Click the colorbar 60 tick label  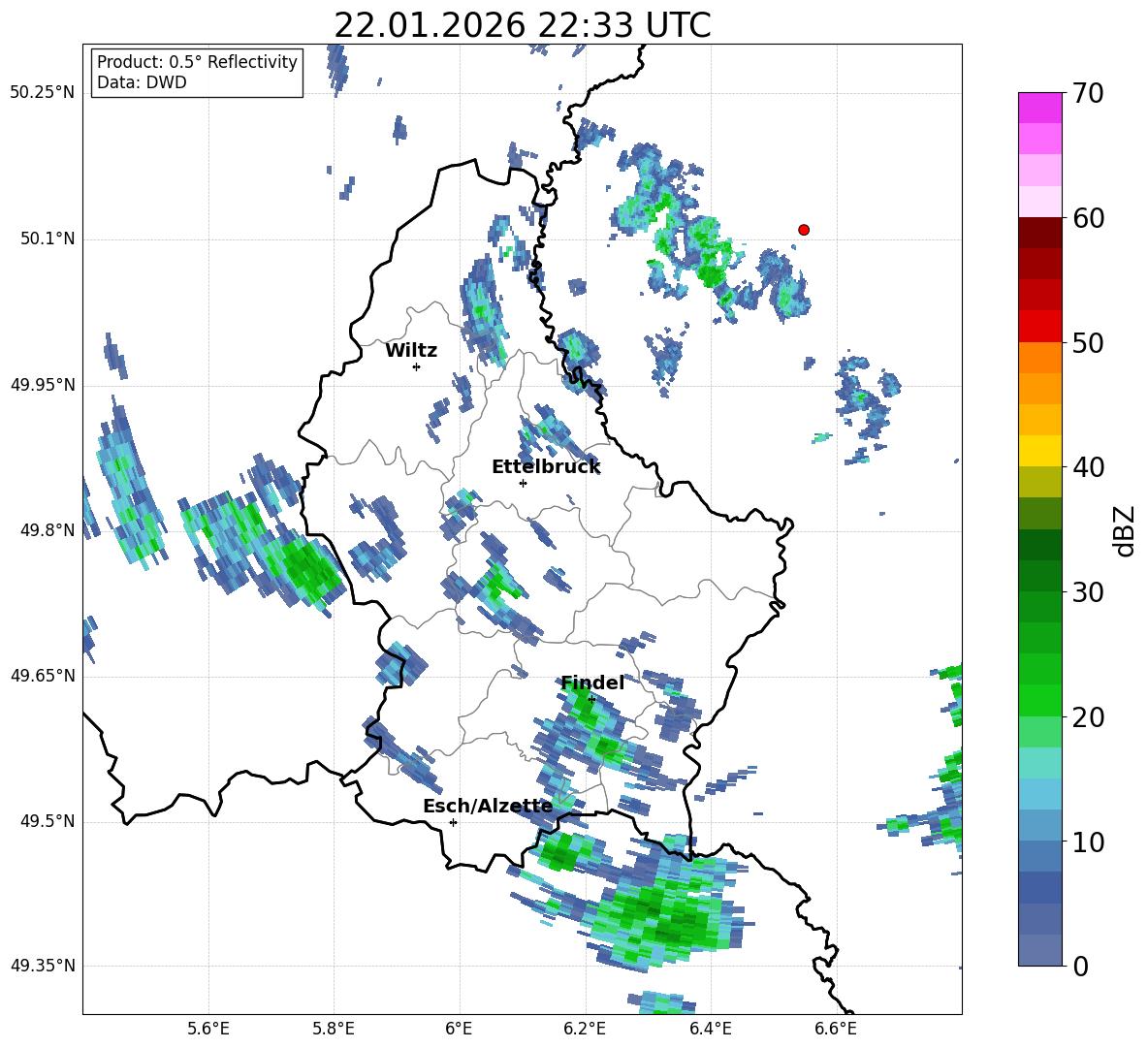pyautogui.click(x=1088, y=218)
